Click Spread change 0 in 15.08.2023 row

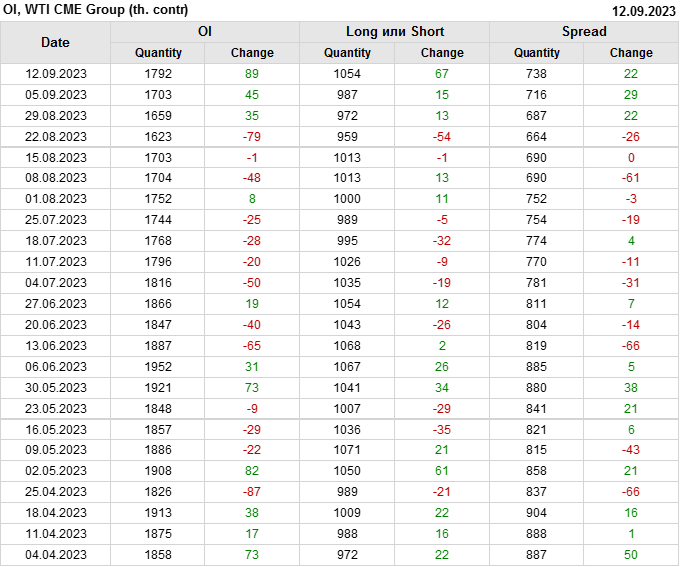tap(631, 158)
